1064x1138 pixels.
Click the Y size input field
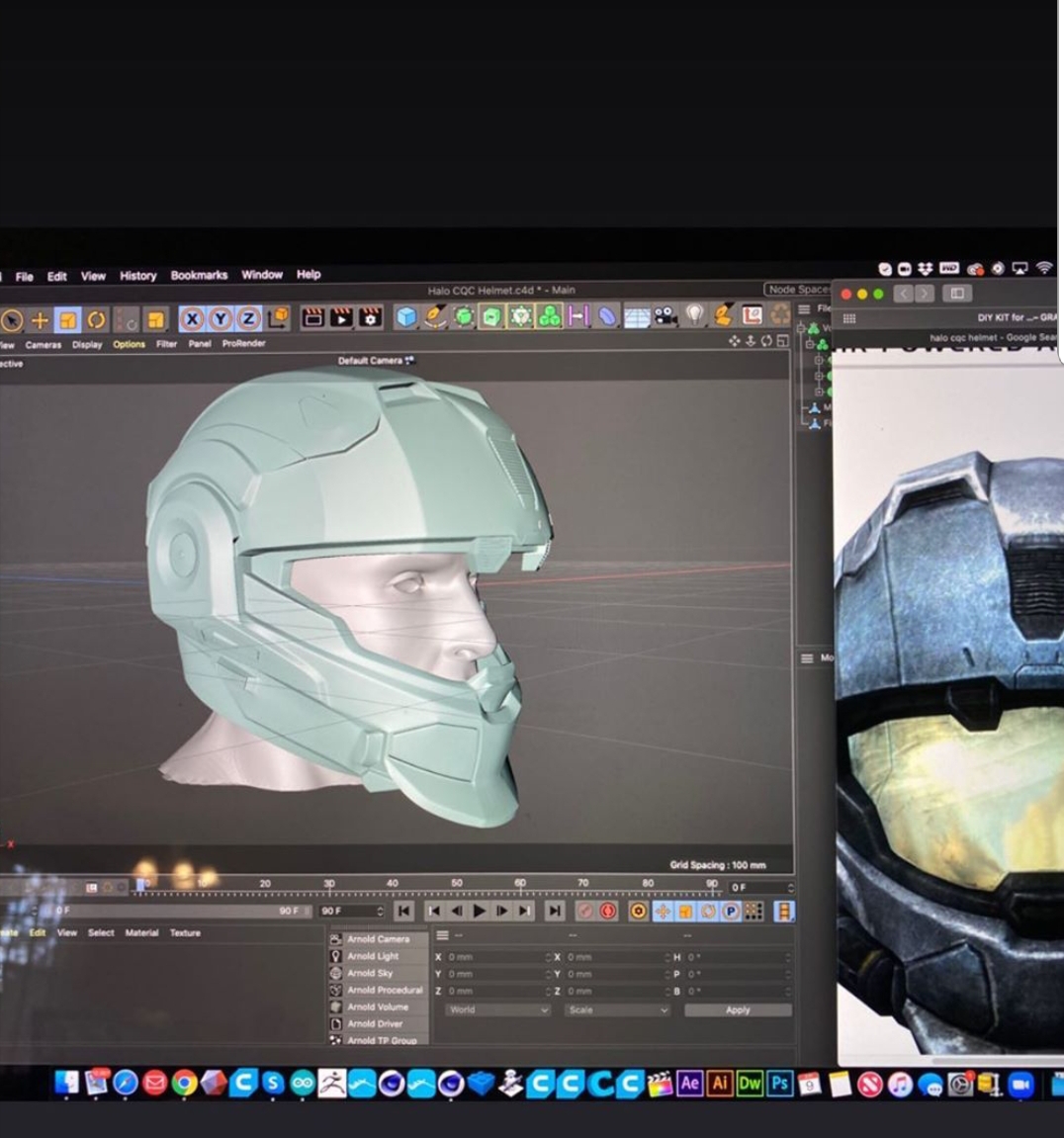(617, 974)
